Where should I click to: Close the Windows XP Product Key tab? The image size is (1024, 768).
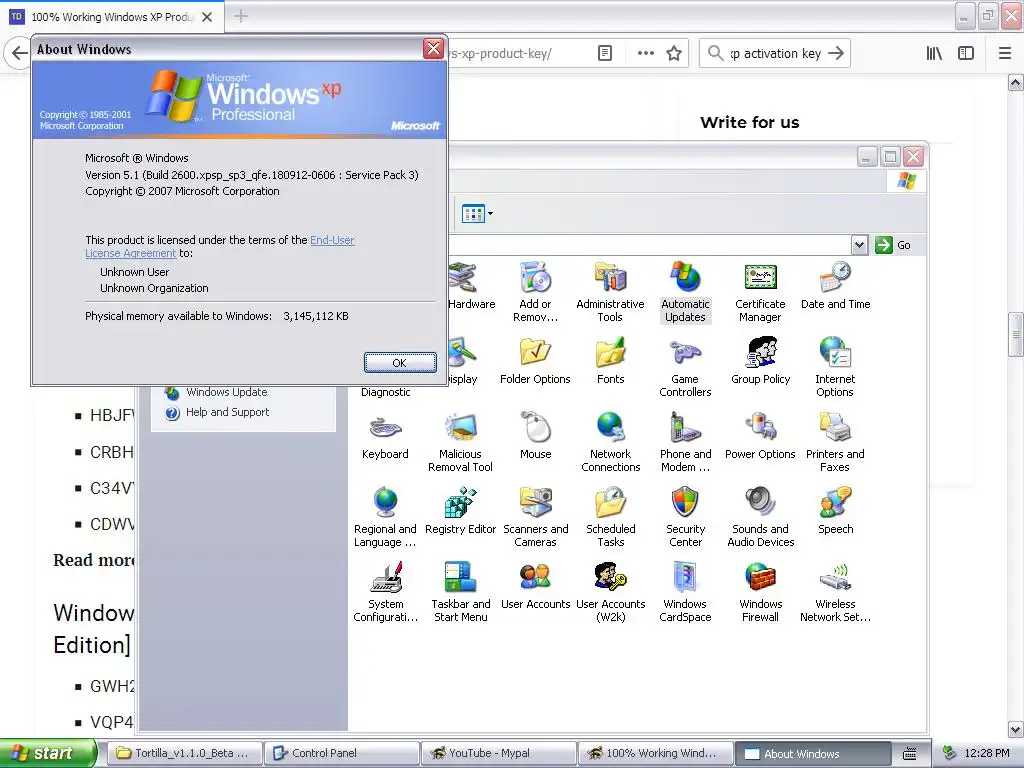click(207, 17)
